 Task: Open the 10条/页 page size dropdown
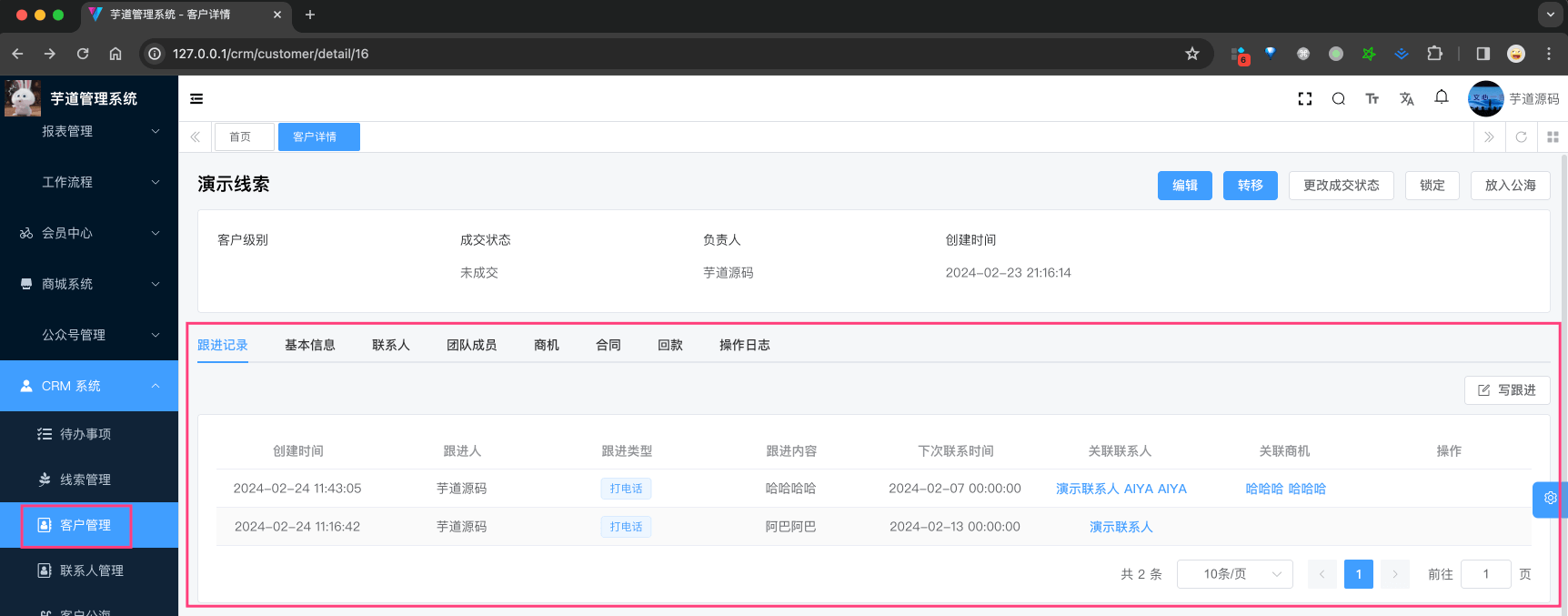(x=1234, y=574)
